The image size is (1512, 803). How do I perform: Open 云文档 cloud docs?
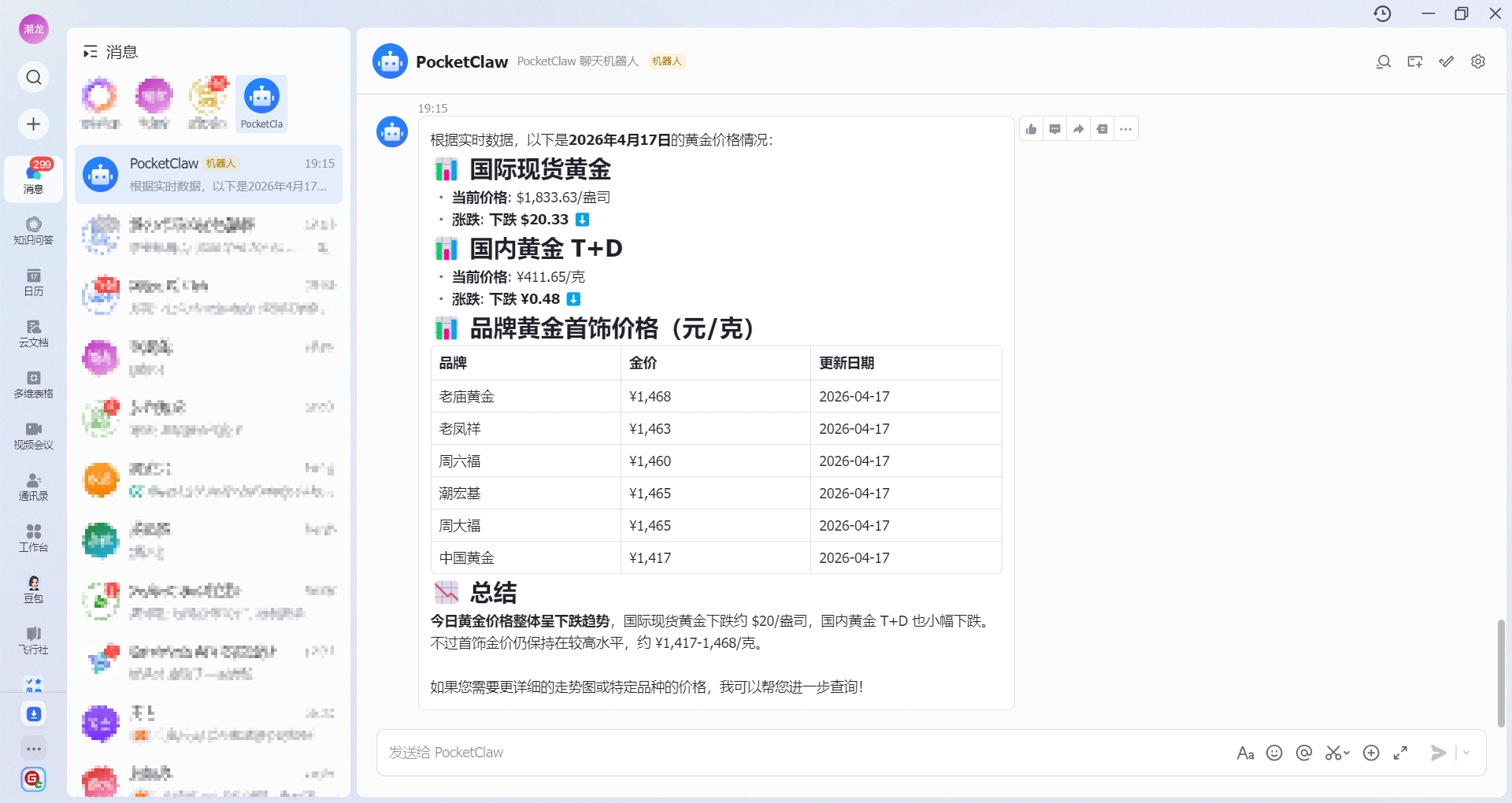(x=33, y=334)
